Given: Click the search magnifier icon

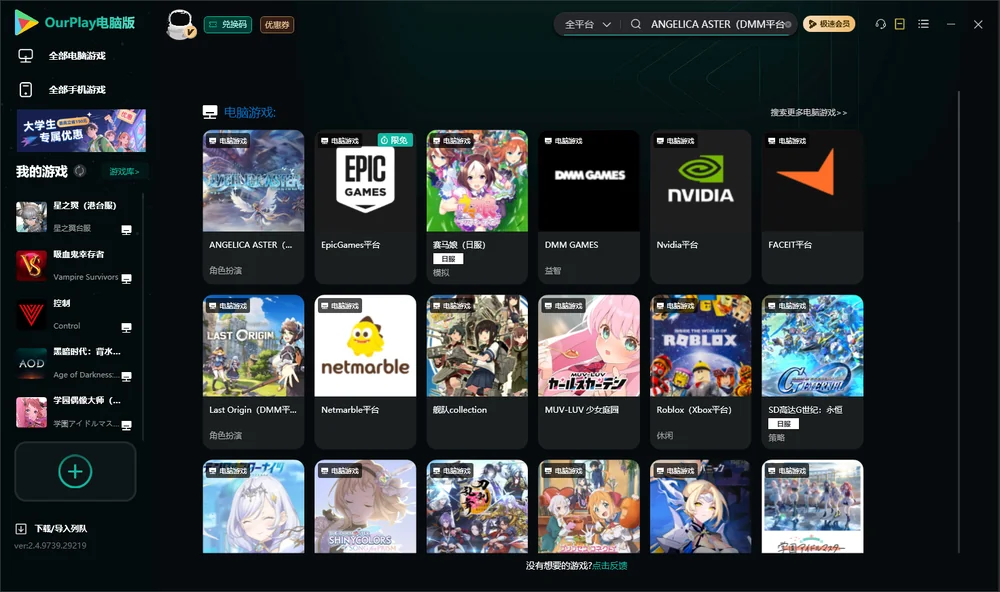Looking at the screenshot, I should pyautogui.click(x=636, y=24).
